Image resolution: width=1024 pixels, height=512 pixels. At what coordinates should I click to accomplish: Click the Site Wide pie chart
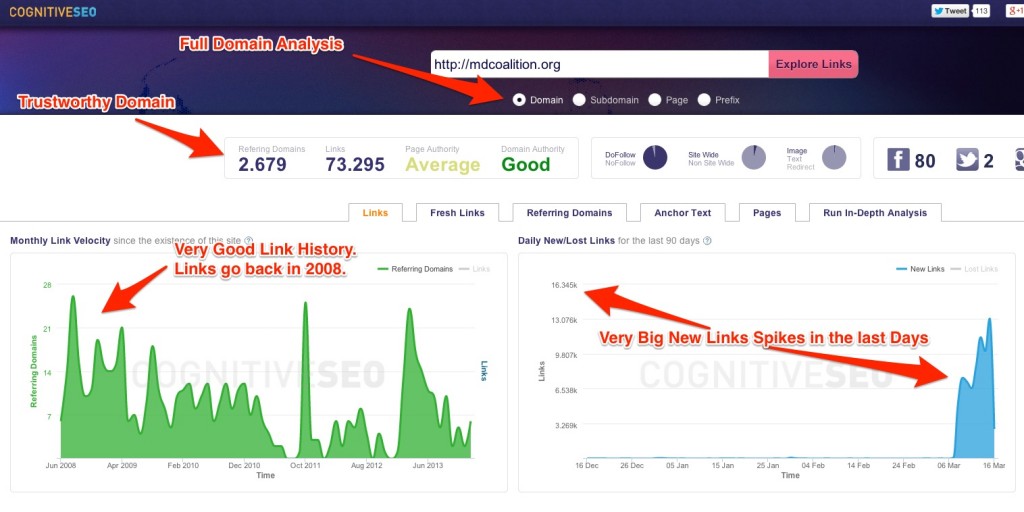pyautogui.click(x=754, y=157)
